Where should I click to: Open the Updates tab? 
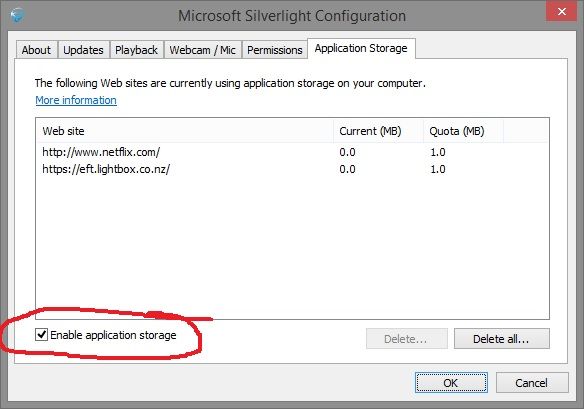(x=83, y=50)
